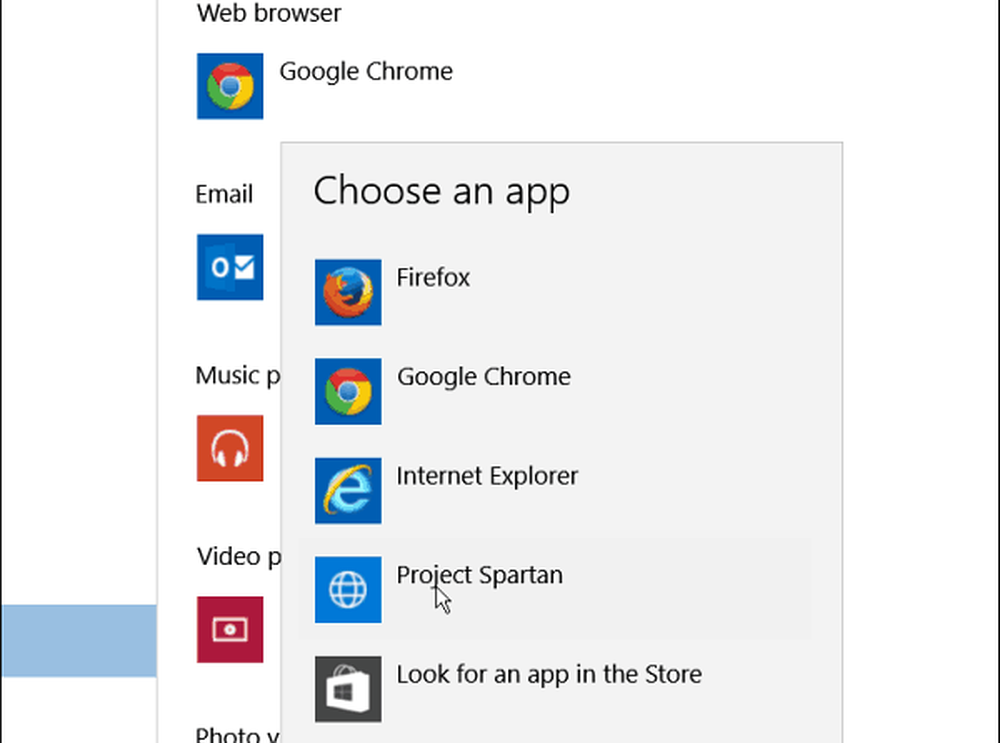
Task: Click the video player app icon
Action: click(230, 630)
